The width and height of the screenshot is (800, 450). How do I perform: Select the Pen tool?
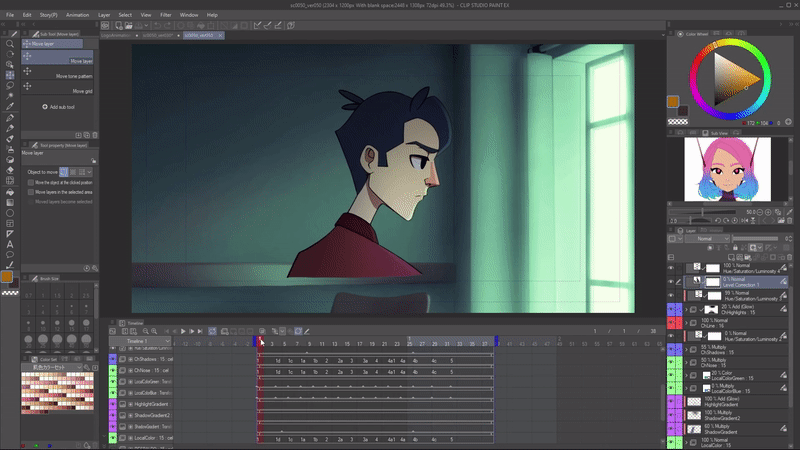click(x=10, y=118)
